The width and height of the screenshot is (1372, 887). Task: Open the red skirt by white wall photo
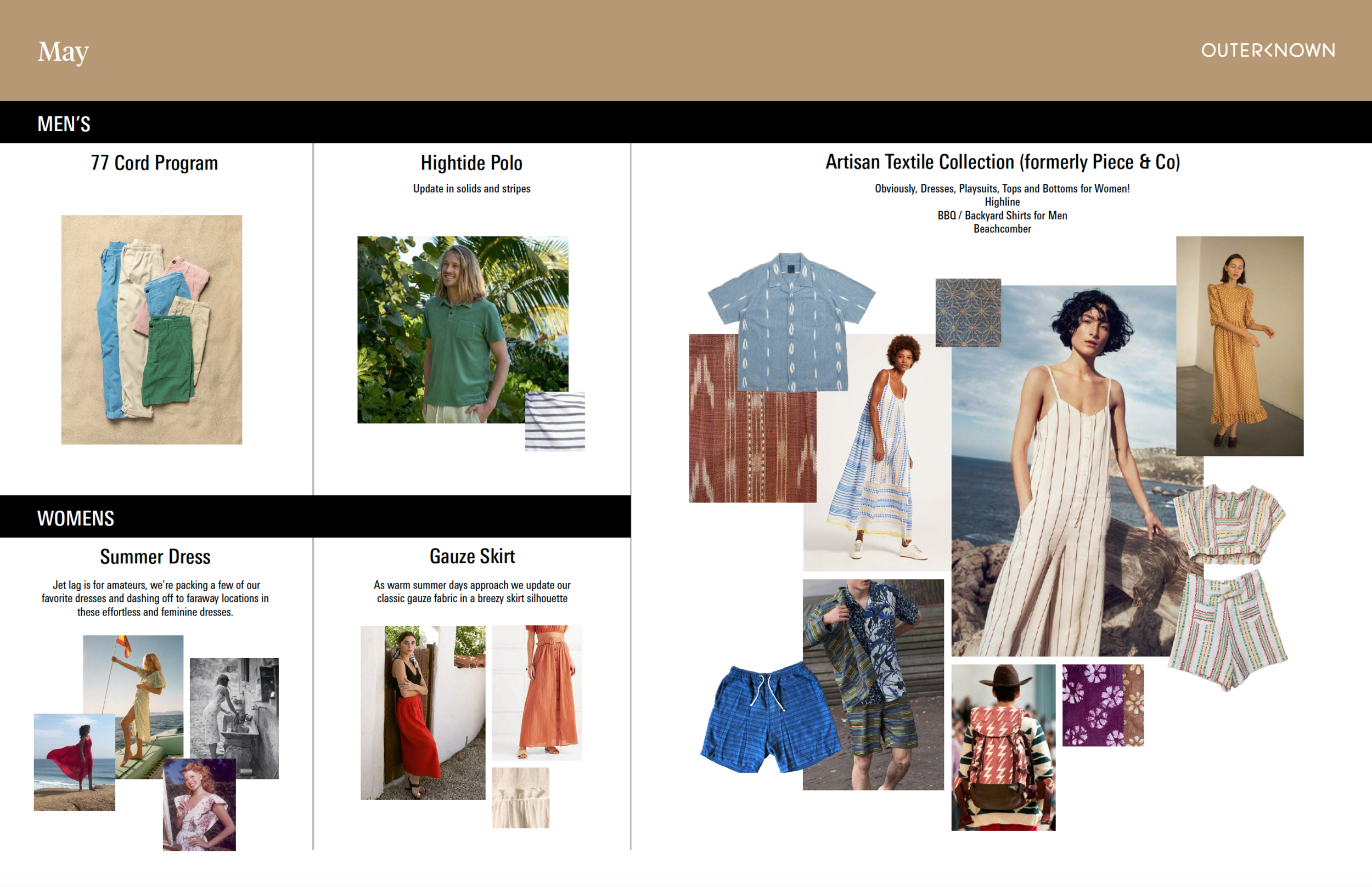pos(423,713)
